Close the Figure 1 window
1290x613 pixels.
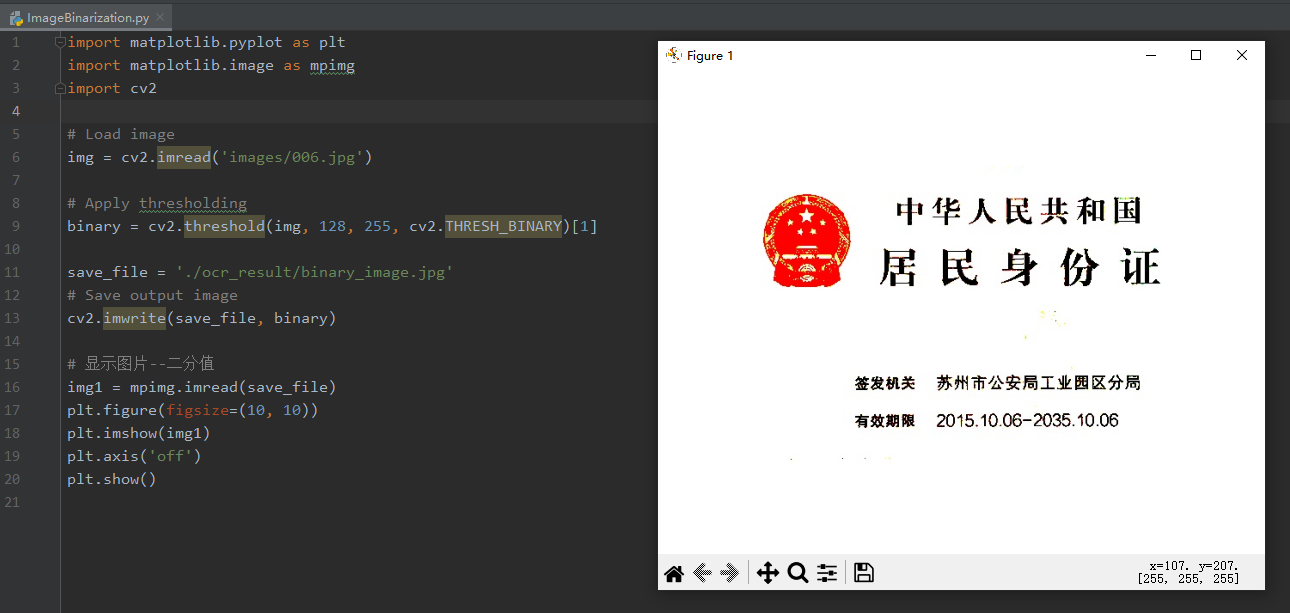pyautogui.click(x=1242, y=55)
